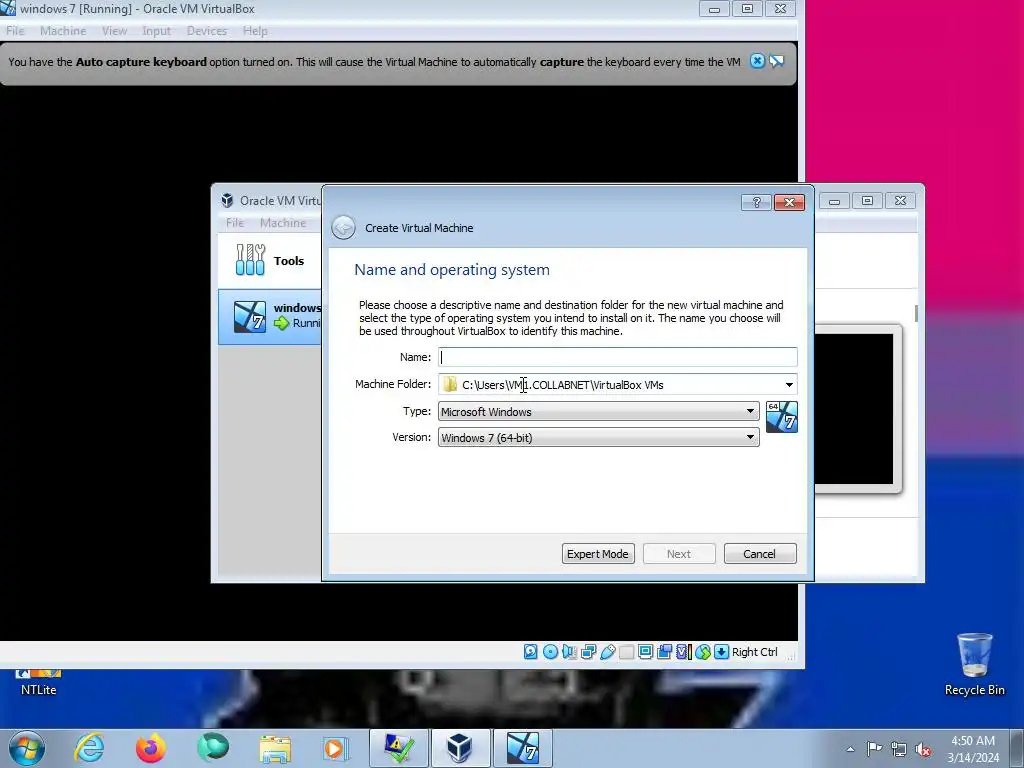This screenshot has height=768, width=1024.
Task: Open the View menu
Action: click(x=114, y=31)
